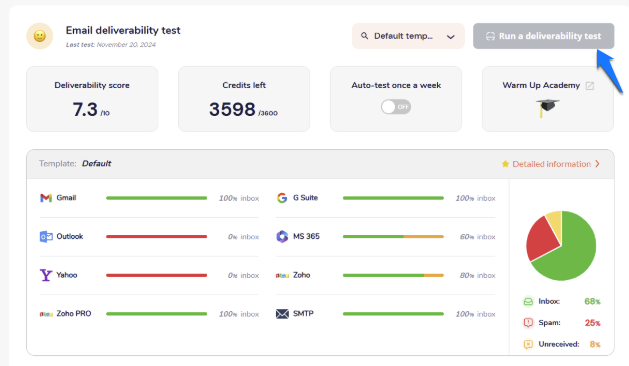This screenshot has height=366, width=629.
Task: Click the Outlook provider icon
Action: tap(46, 237)
